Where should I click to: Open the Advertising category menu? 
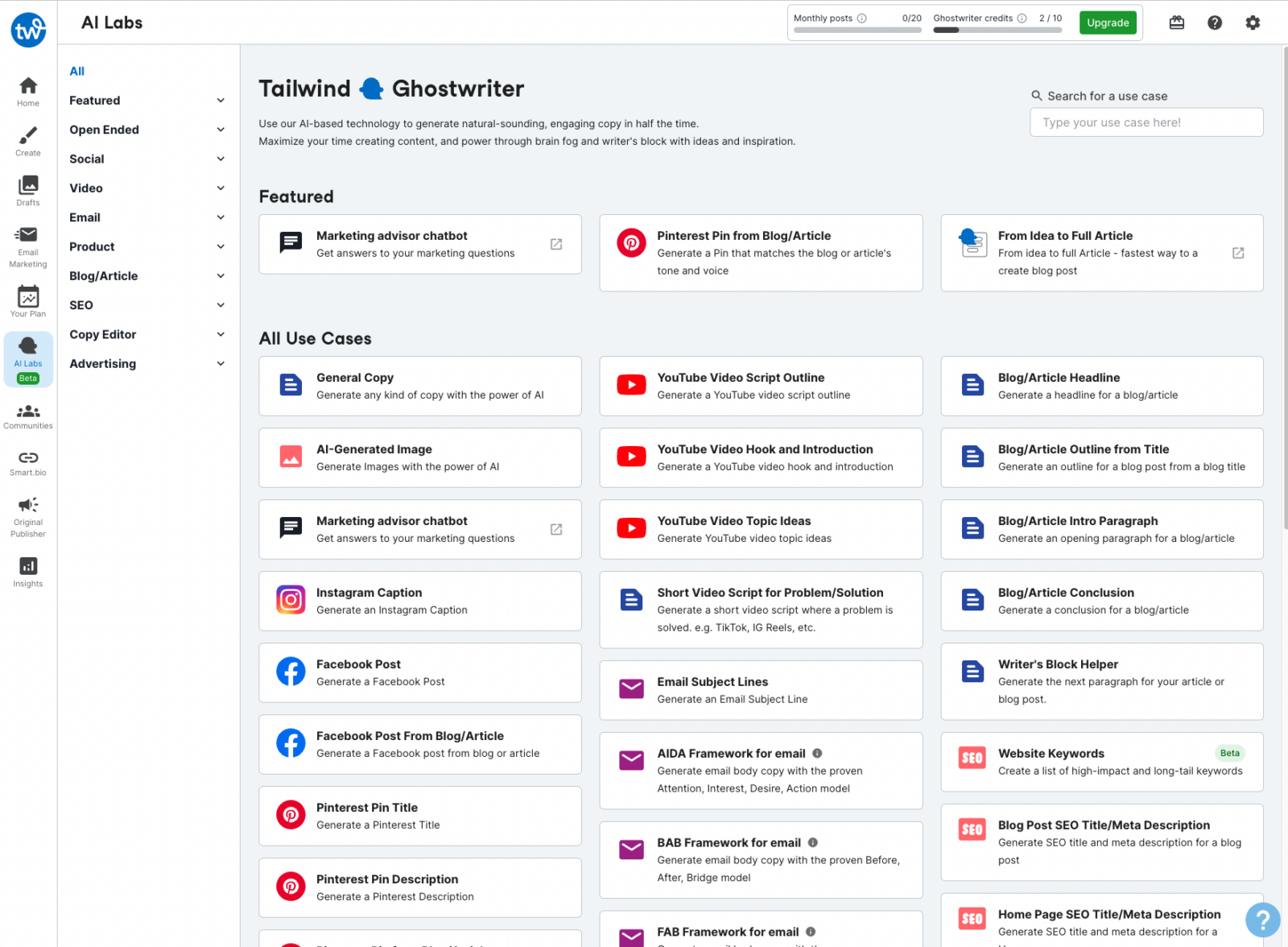[147, 364]
